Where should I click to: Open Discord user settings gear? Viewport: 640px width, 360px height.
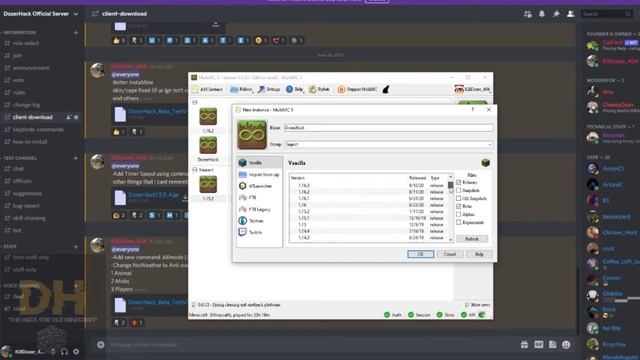[76, 351]
